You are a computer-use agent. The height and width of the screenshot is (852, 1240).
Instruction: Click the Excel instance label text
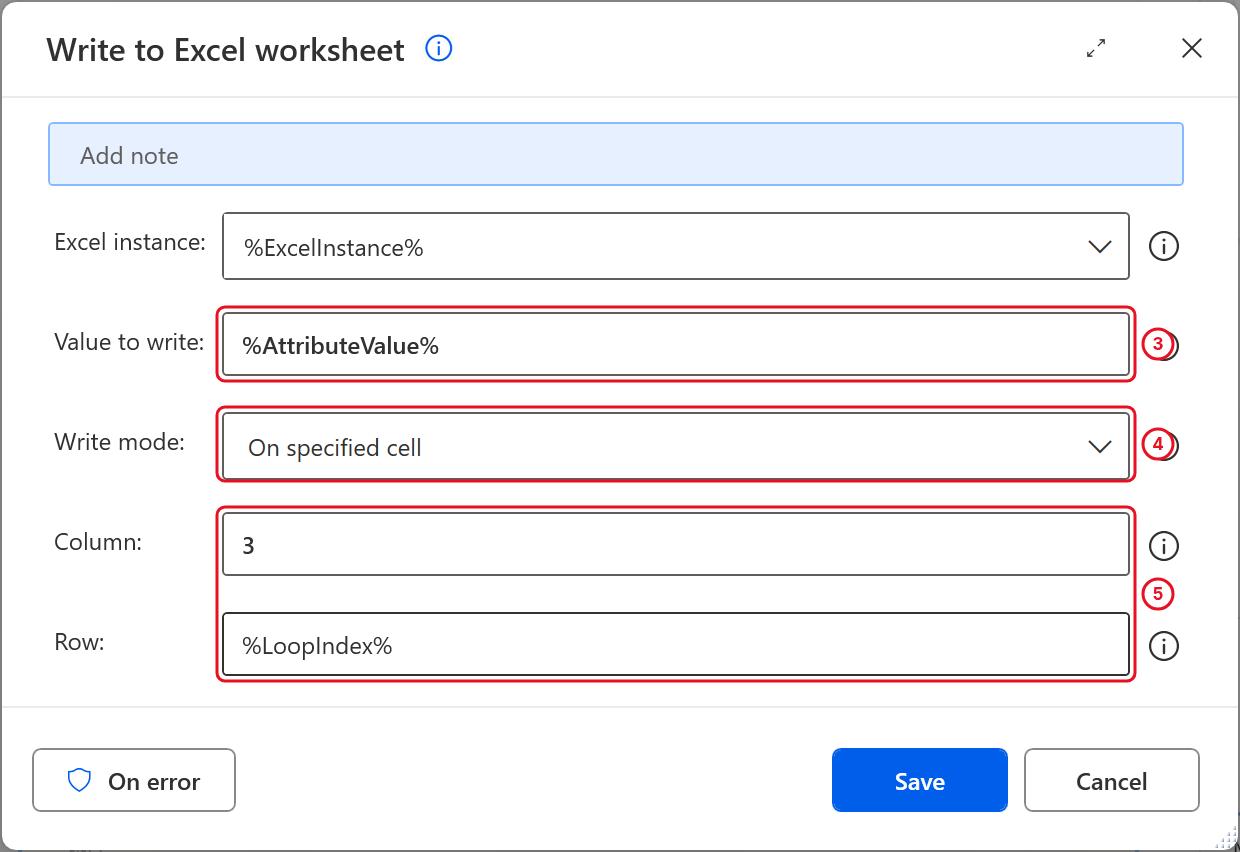coord(130,242)
